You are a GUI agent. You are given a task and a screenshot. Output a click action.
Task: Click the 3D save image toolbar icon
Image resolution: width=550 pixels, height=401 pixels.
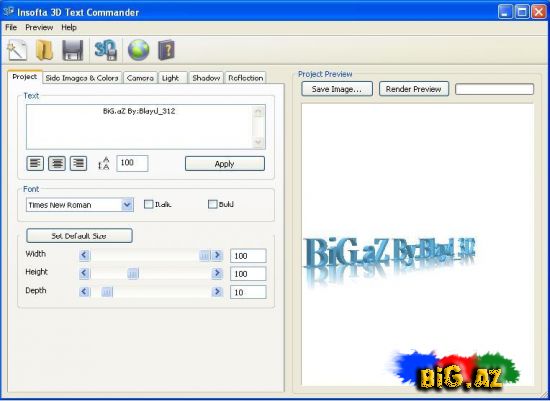106,50
